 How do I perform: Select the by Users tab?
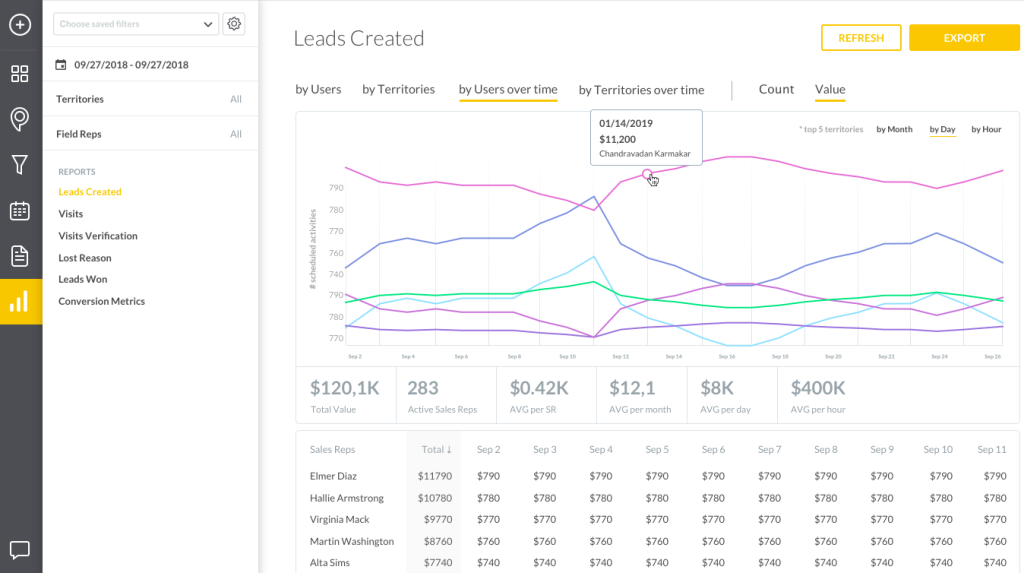pyautogui.click(x=318, y=89)
